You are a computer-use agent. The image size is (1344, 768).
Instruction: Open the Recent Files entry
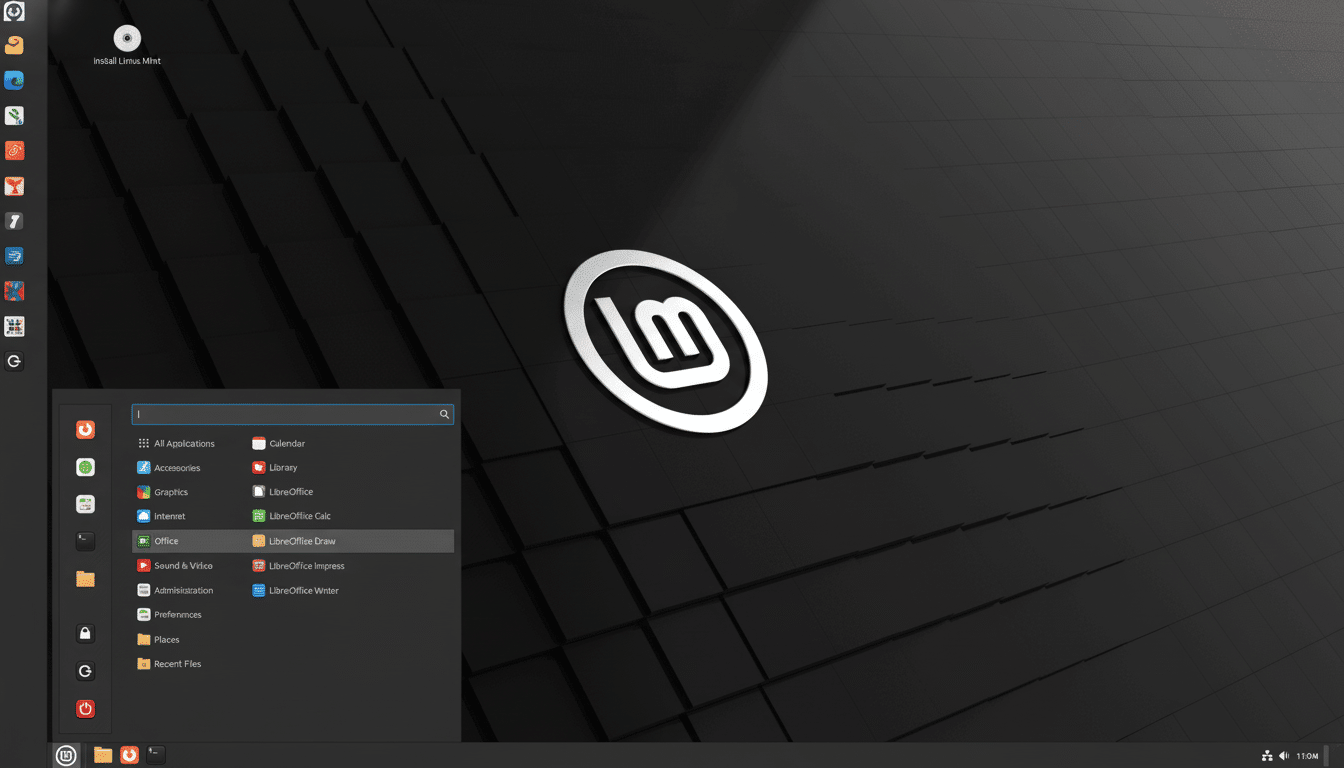pyautogui.click(x=177, y=663)
